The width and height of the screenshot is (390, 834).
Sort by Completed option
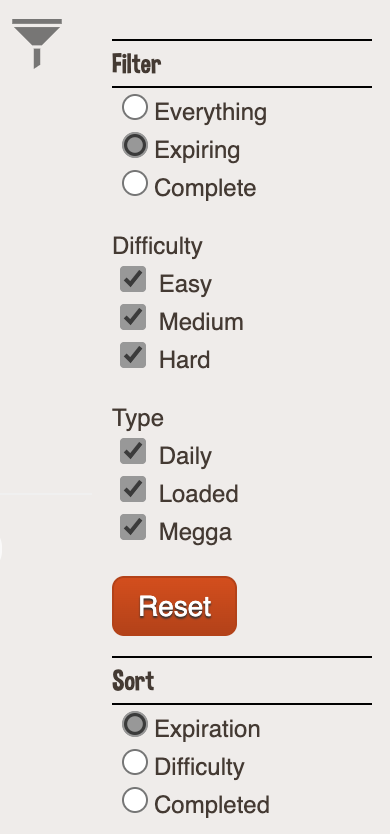click(x=135, y=800)
